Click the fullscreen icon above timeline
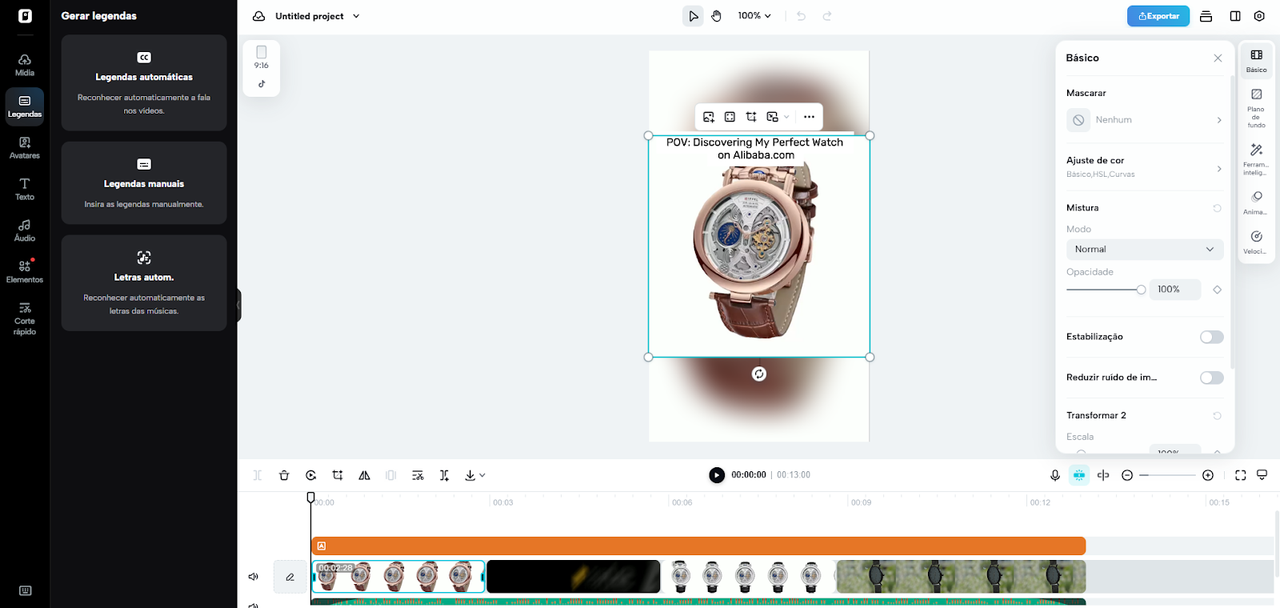1280x608 pixels. [1240, 476]
